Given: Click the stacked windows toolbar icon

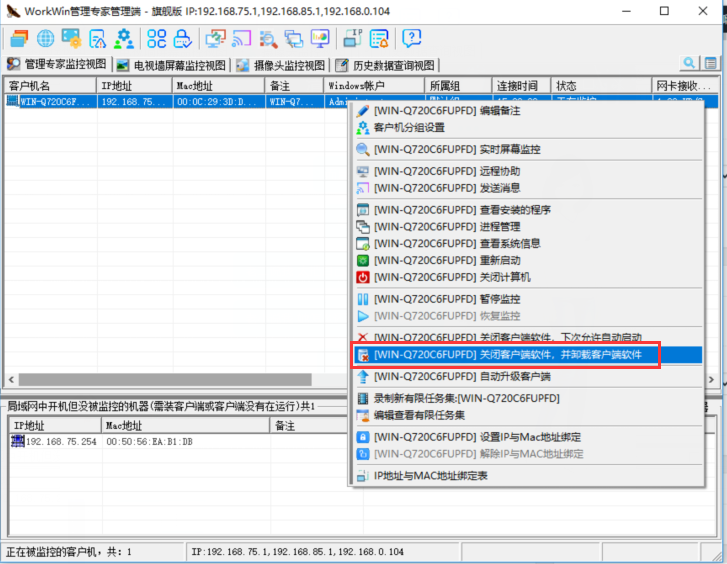Looking at the screenshot, I should pos(19,38).
